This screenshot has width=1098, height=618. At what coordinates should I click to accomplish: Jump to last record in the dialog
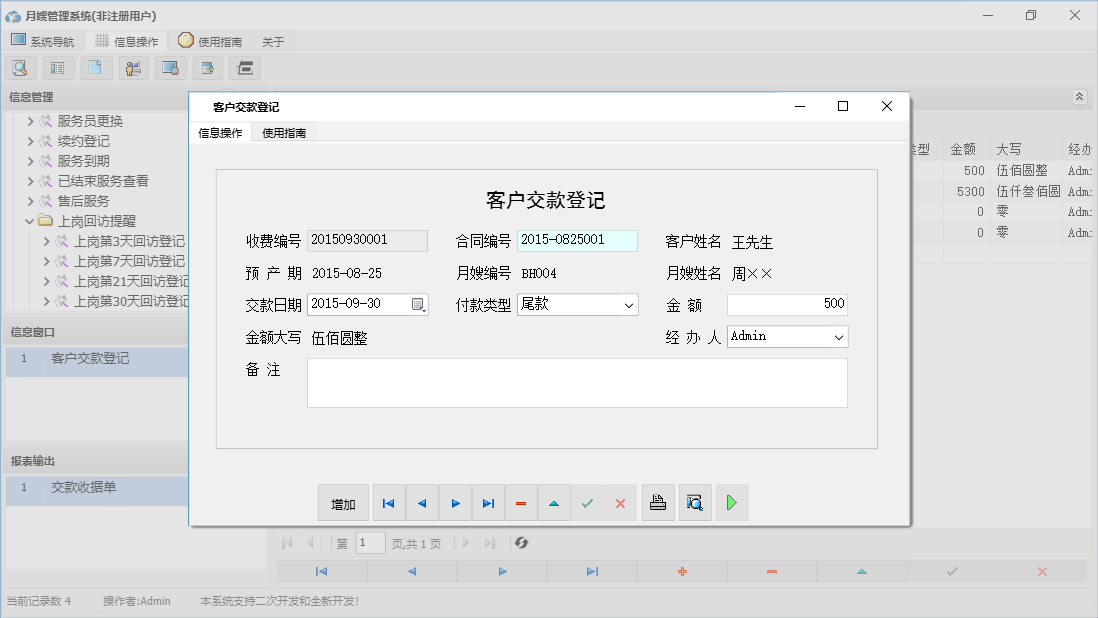488,503
